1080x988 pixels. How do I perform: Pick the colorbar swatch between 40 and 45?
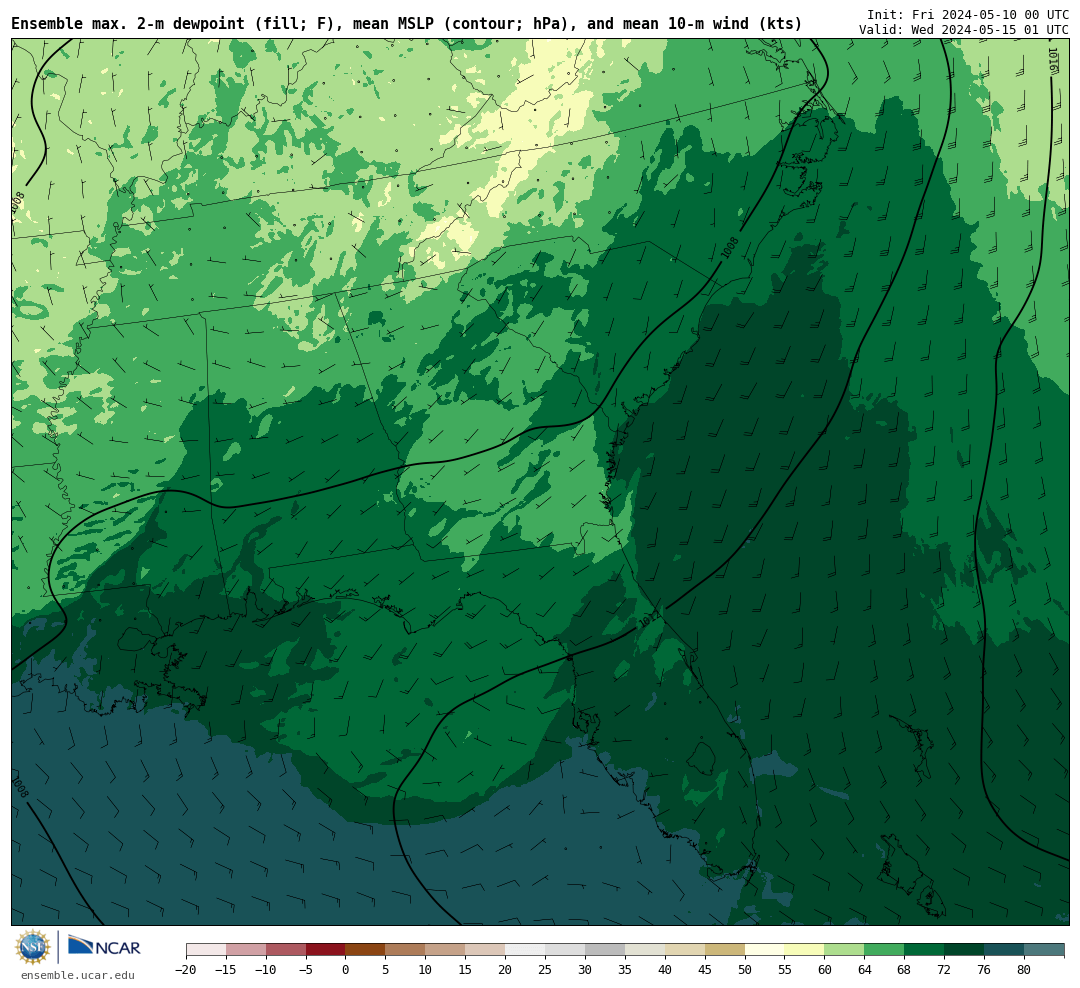click(x=685, y=950)
